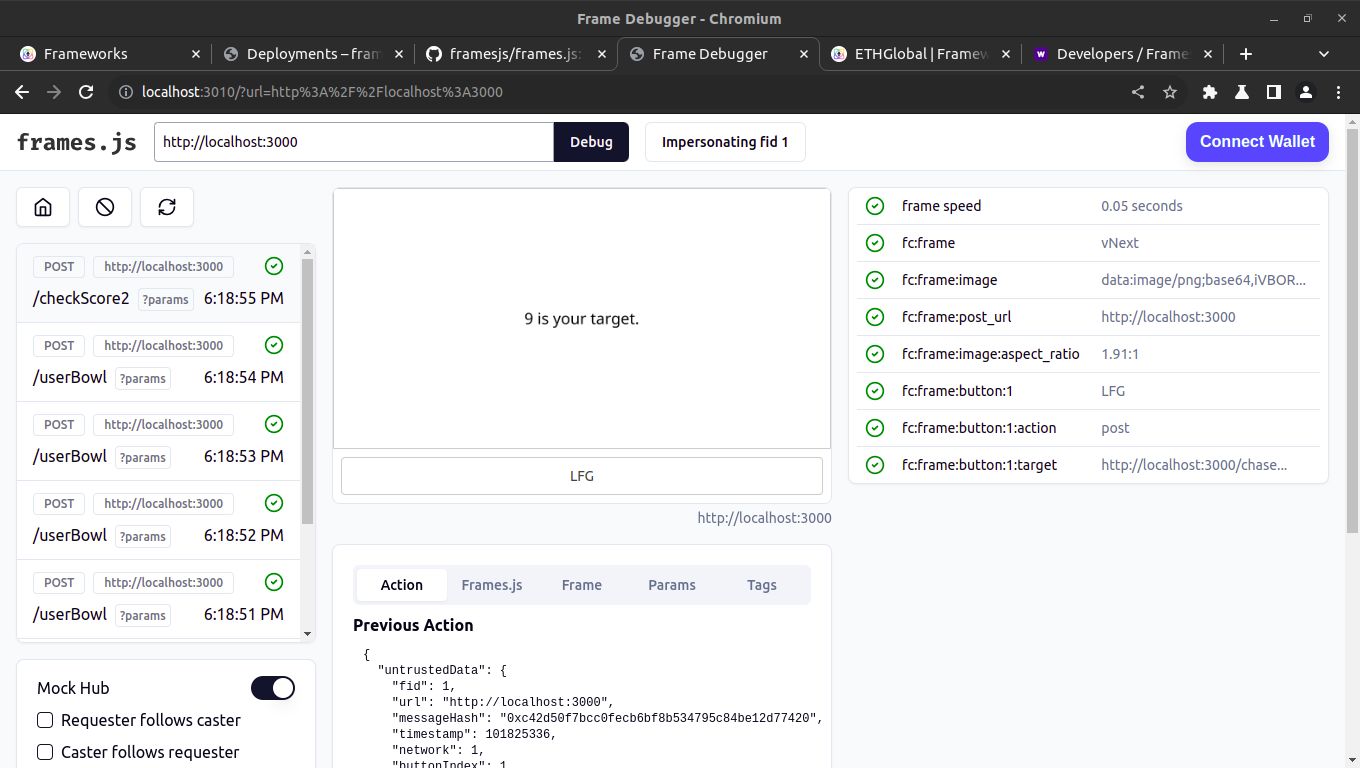Image resolution: width=1360 pixels, height=768 pixels.
Task: Click the frame URL input field
Action: [x=354, y=142]
